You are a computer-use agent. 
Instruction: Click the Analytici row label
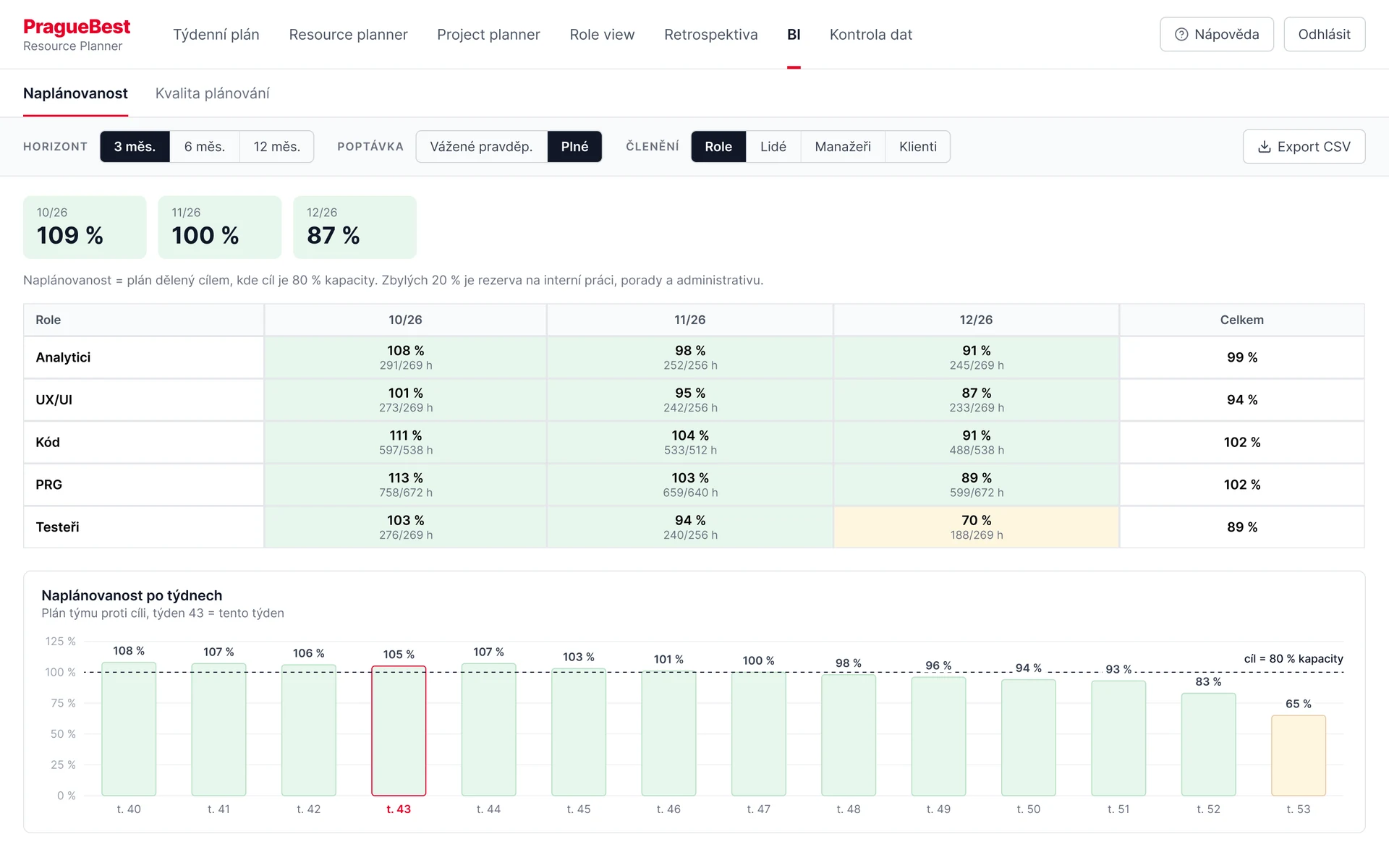[x=63, y=357]
